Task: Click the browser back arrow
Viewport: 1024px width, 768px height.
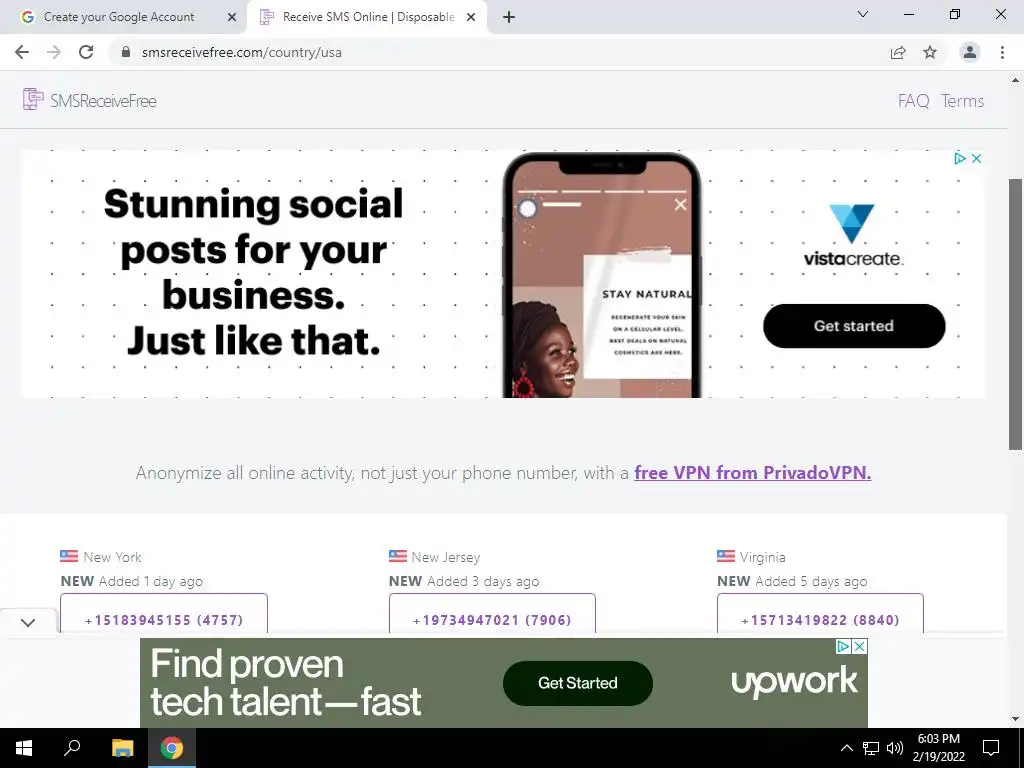Action: tap(22, 52)
